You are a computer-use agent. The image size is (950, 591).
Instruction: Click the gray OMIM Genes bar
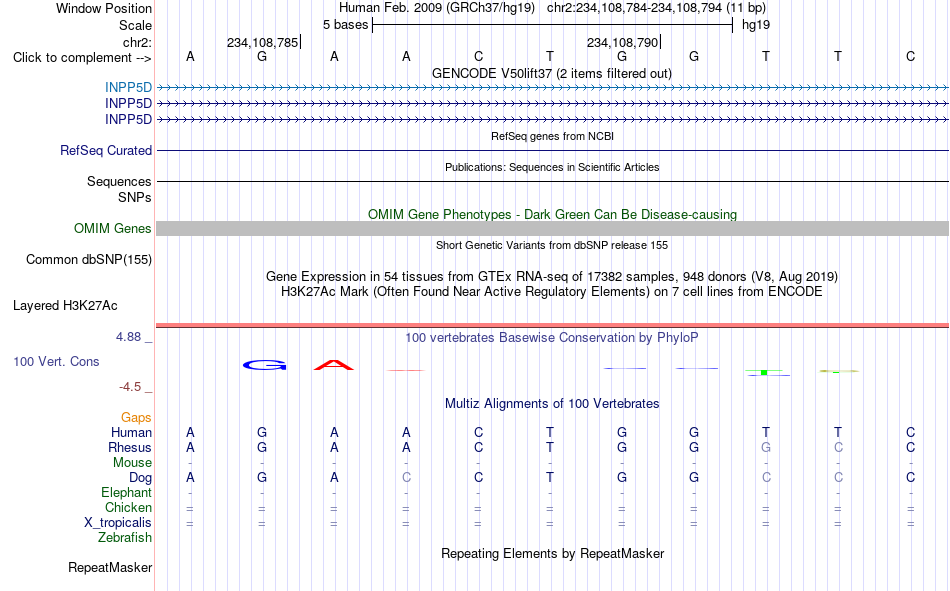[552, 229]
